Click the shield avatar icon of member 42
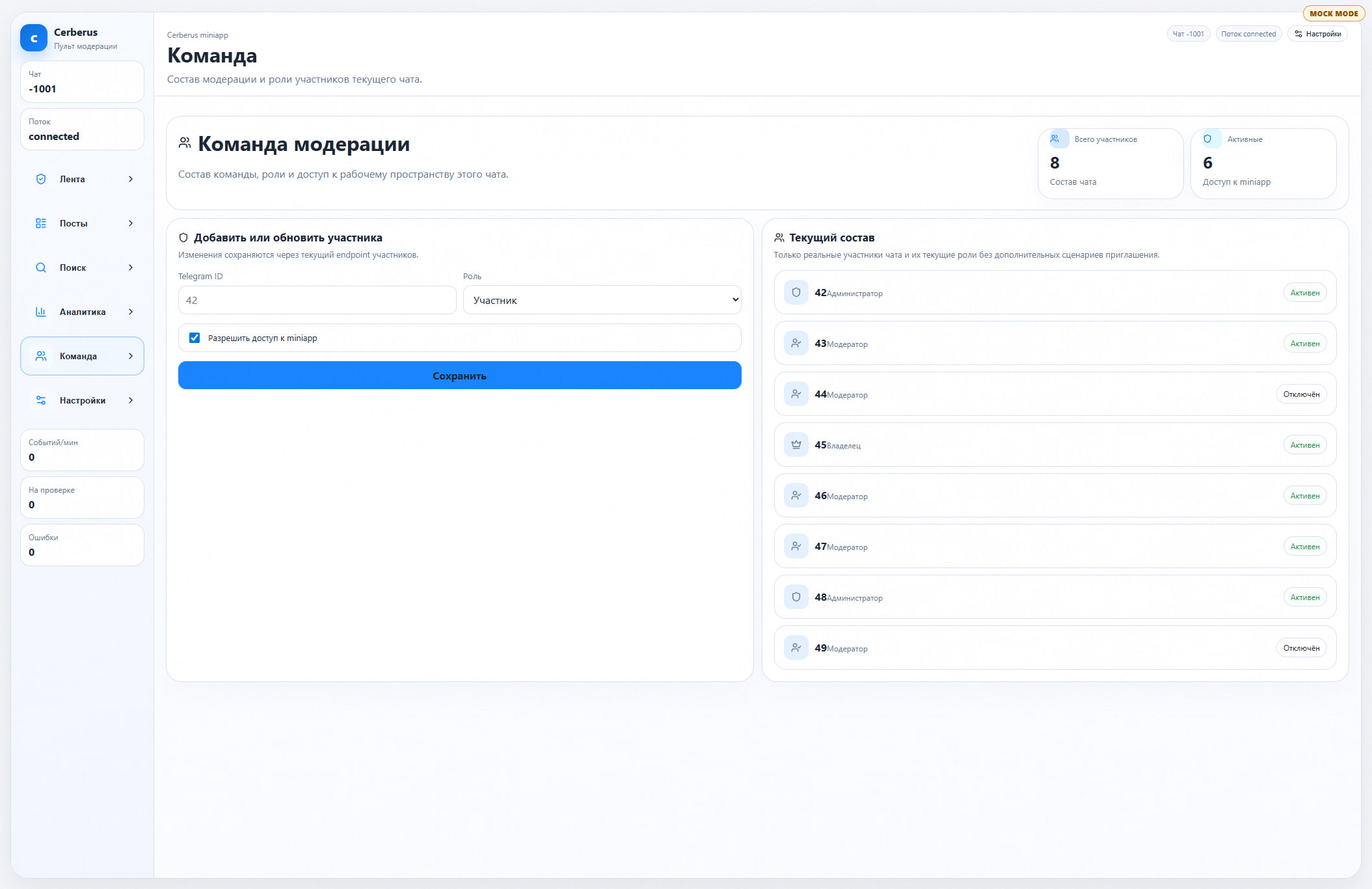 click(796, 293)
